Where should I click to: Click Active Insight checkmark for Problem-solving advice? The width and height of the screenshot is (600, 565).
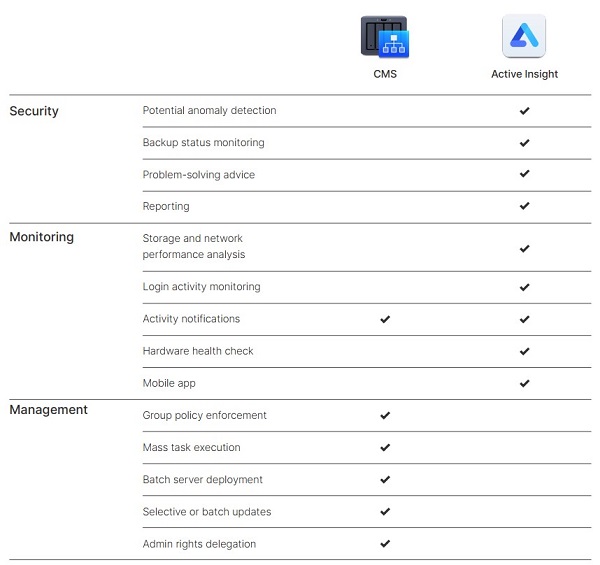tap(524, 174)
